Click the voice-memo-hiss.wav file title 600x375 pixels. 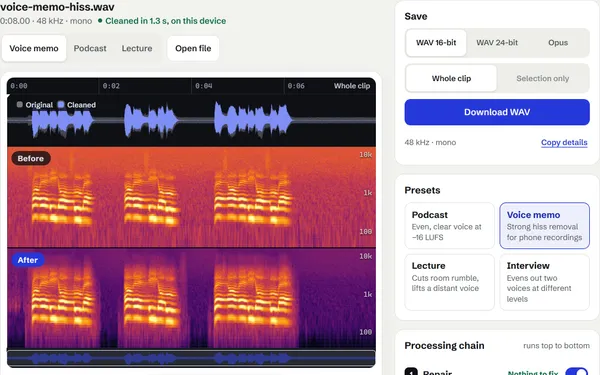click(x=57, y=7)
